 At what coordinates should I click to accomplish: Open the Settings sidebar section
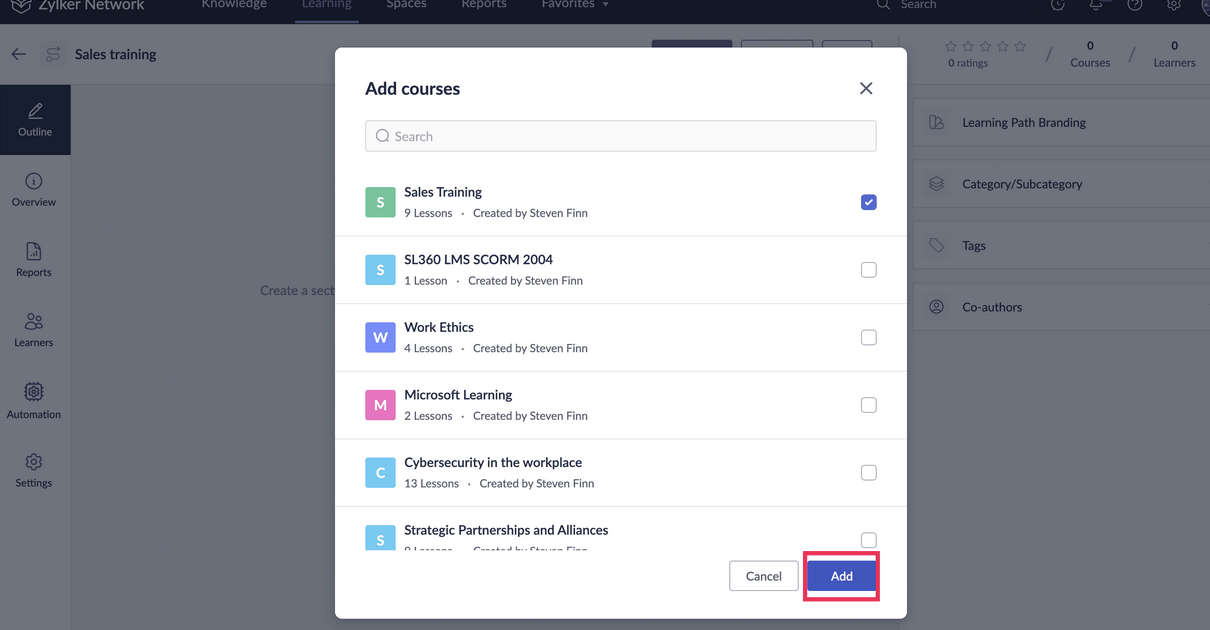coord(34,470)
